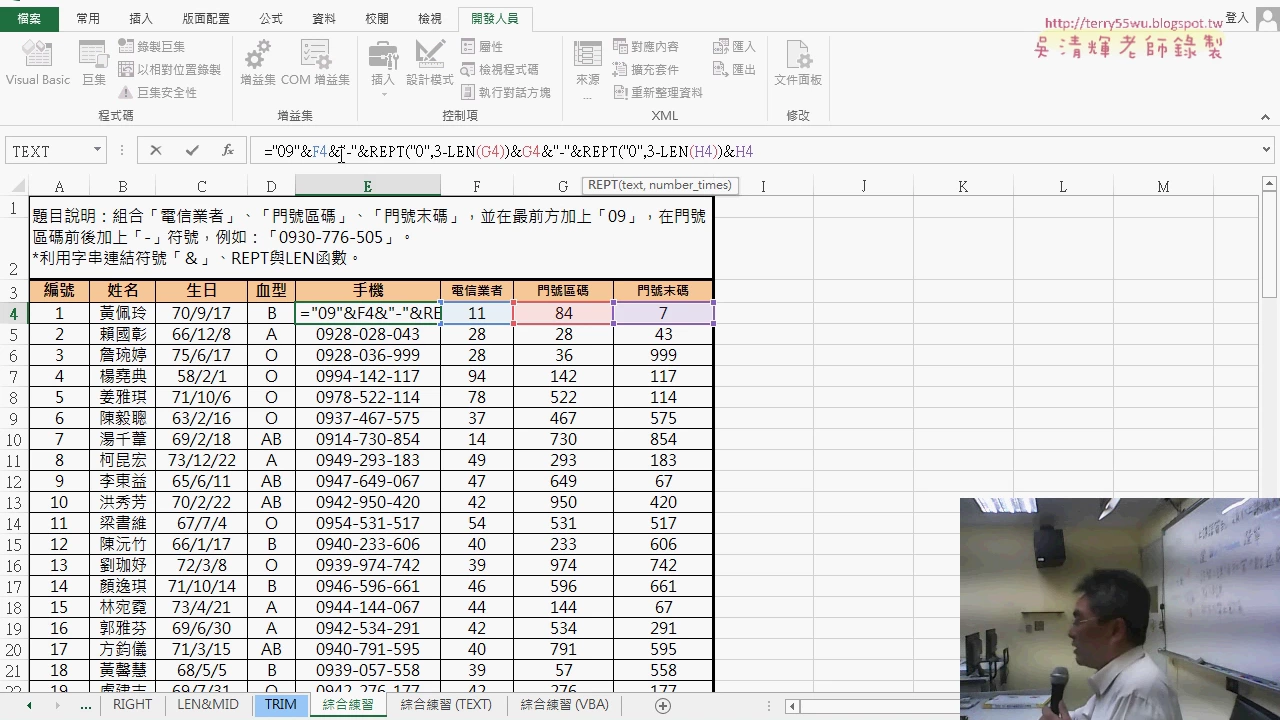Click cell with value 0928-028-043
The height and width of the screenshot is (720, 1280).
(x=368, y=334)
